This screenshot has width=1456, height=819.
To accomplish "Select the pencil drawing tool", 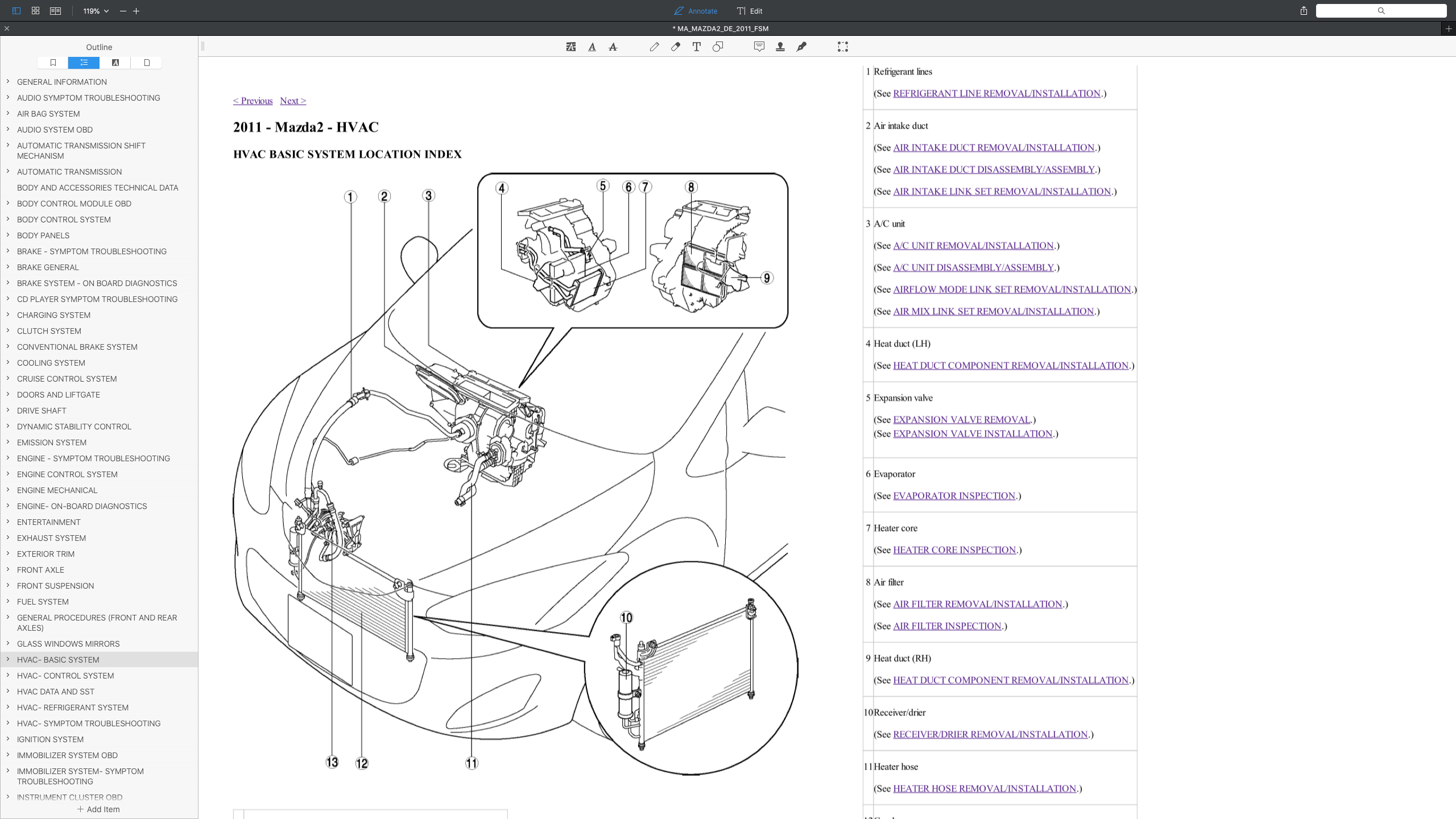I will (655, 47).
